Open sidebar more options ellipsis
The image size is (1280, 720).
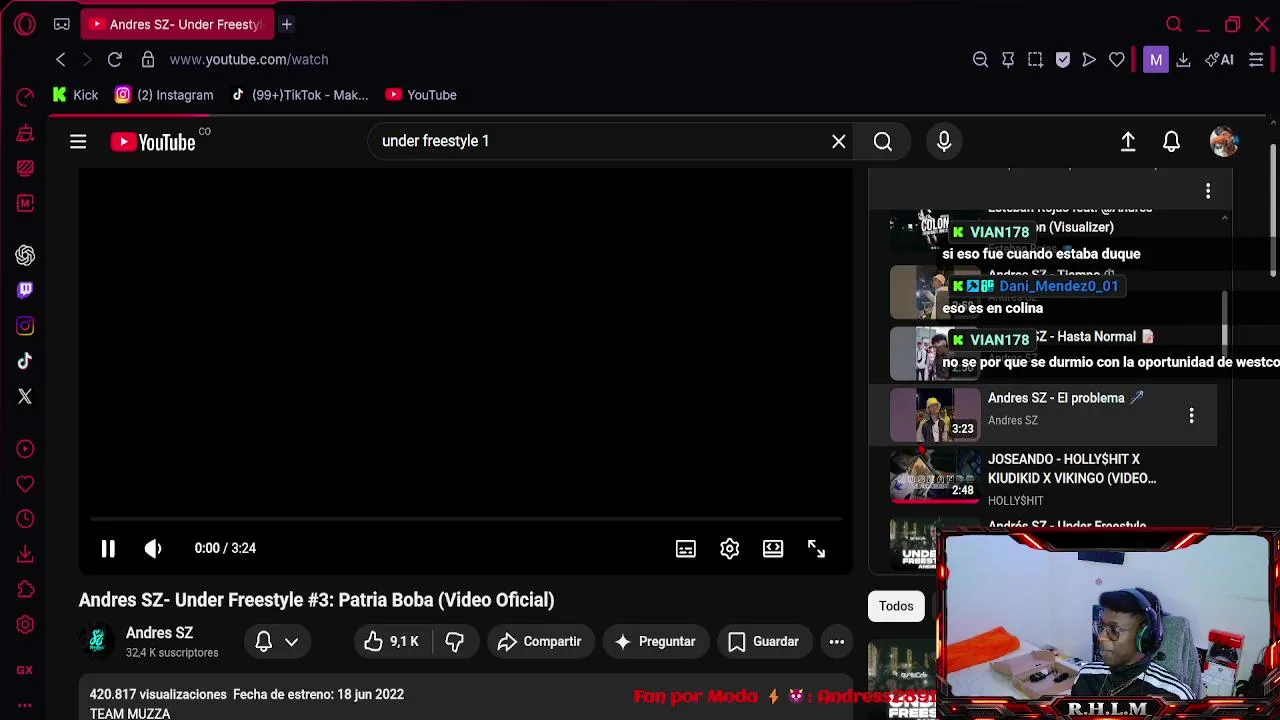tap(25, 705)
